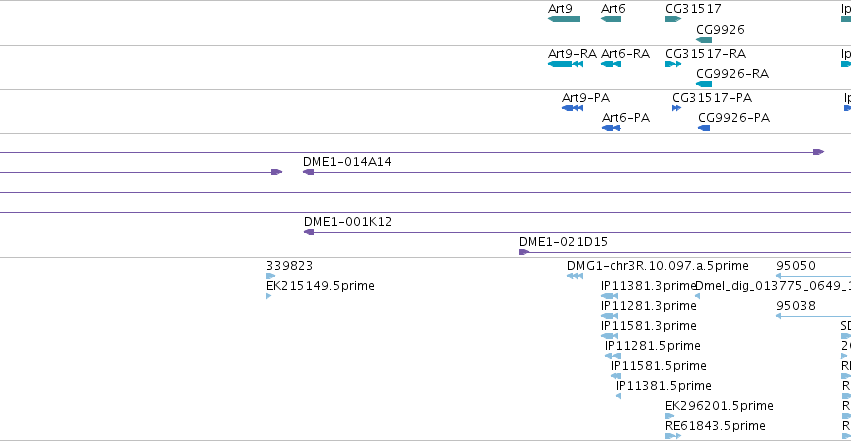Click the IP11281.3prime EST glyph

tap(609, 316)
